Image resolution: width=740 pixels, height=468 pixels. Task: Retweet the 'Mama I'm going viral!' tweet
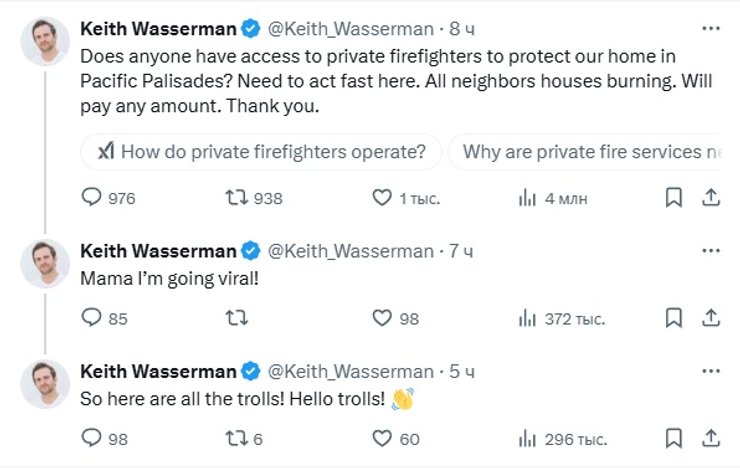[237, 318]
